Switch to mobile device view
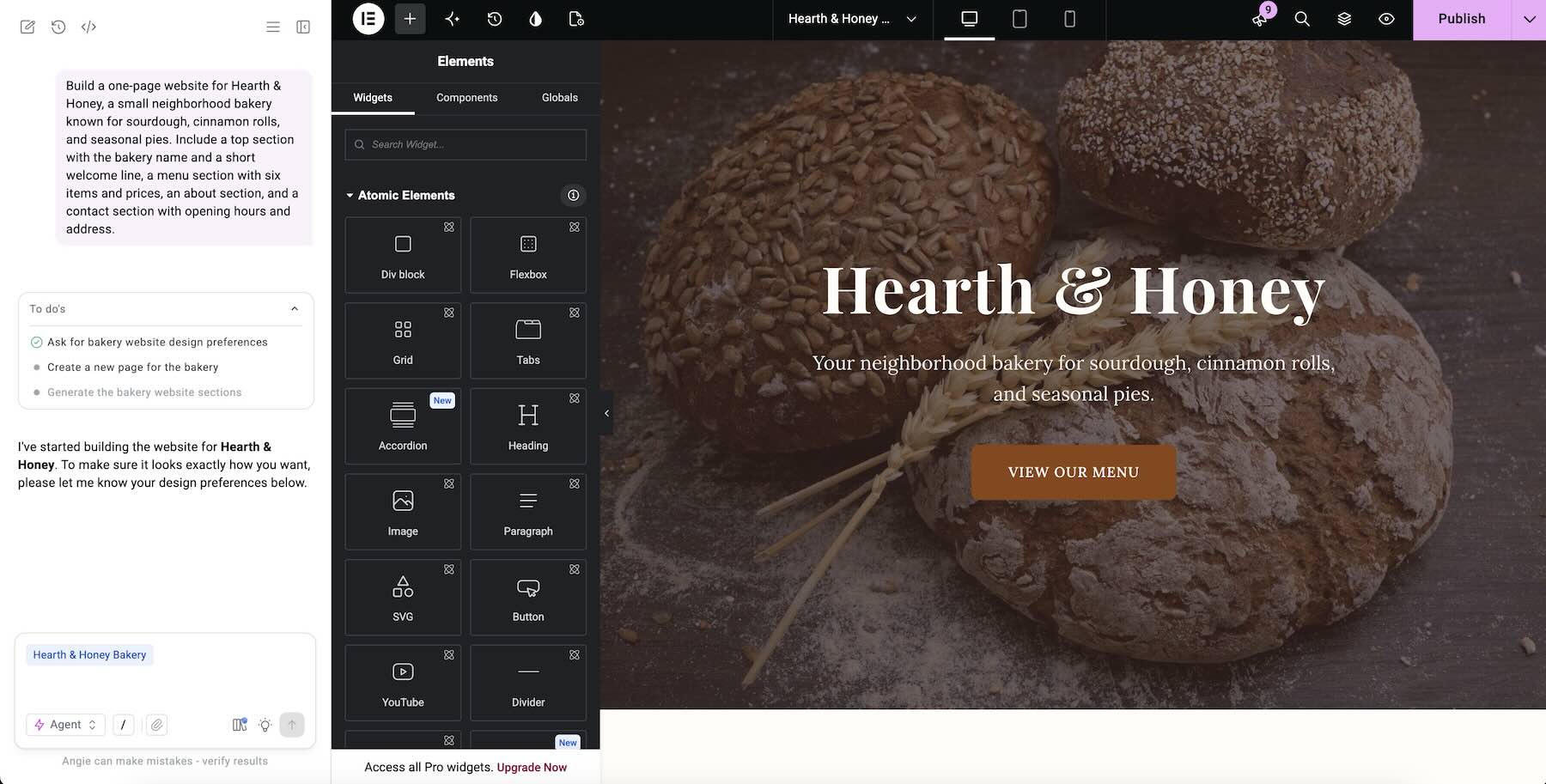The height and width of the screenshot is (784, 1546). (x=1069, y=19)
